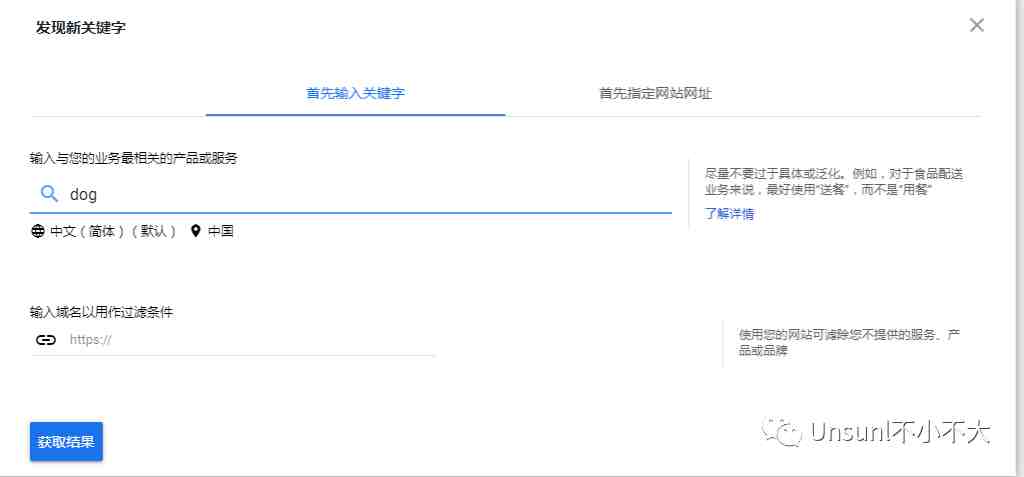The image size is (1024, 477).
Task: Open the 中文(简体)(默认) language selector
Action: pos(113,231)
